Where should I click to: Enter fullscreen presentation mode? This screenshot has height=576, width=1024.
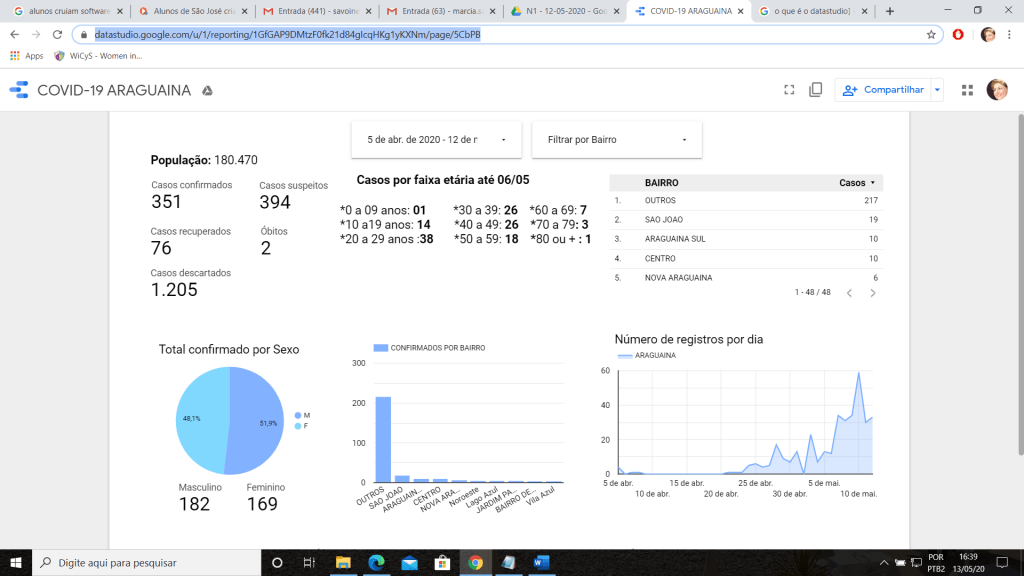[789, 90]
